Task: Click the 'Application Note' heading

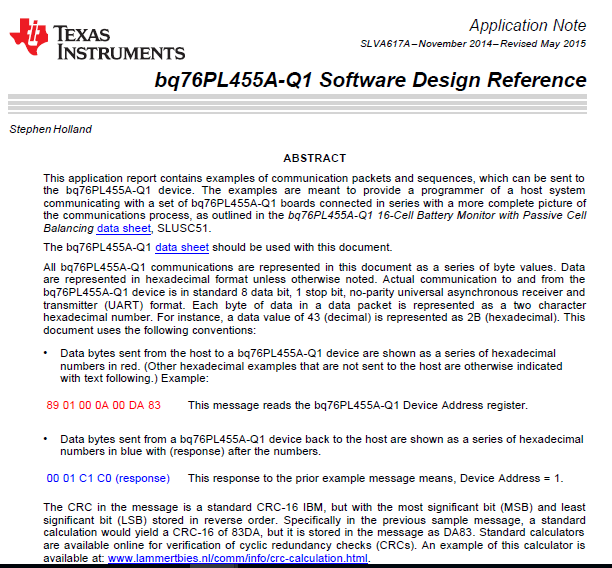Action: (x=528, y=25)
